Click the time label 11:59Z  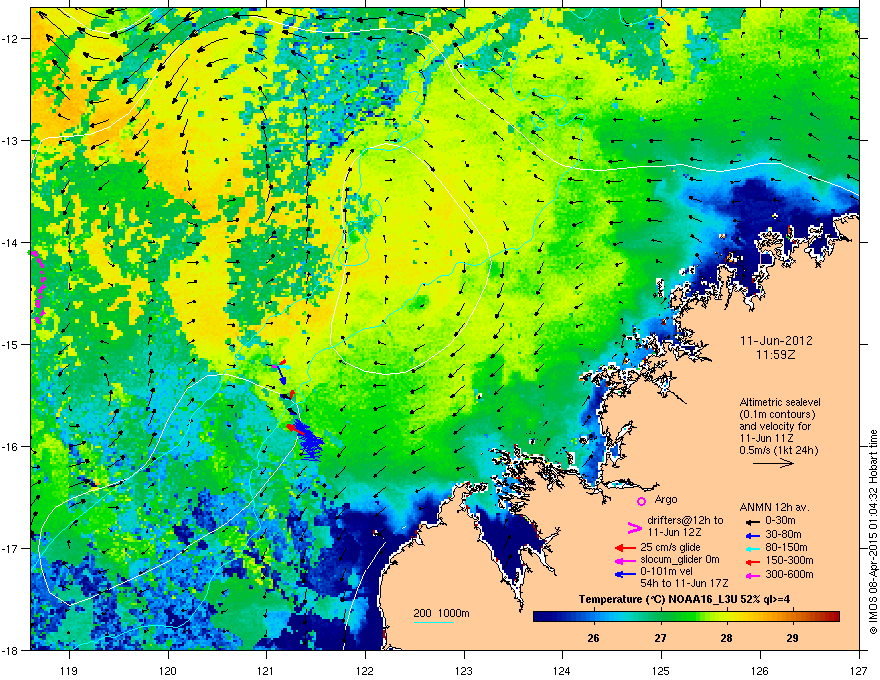(776, 355)
